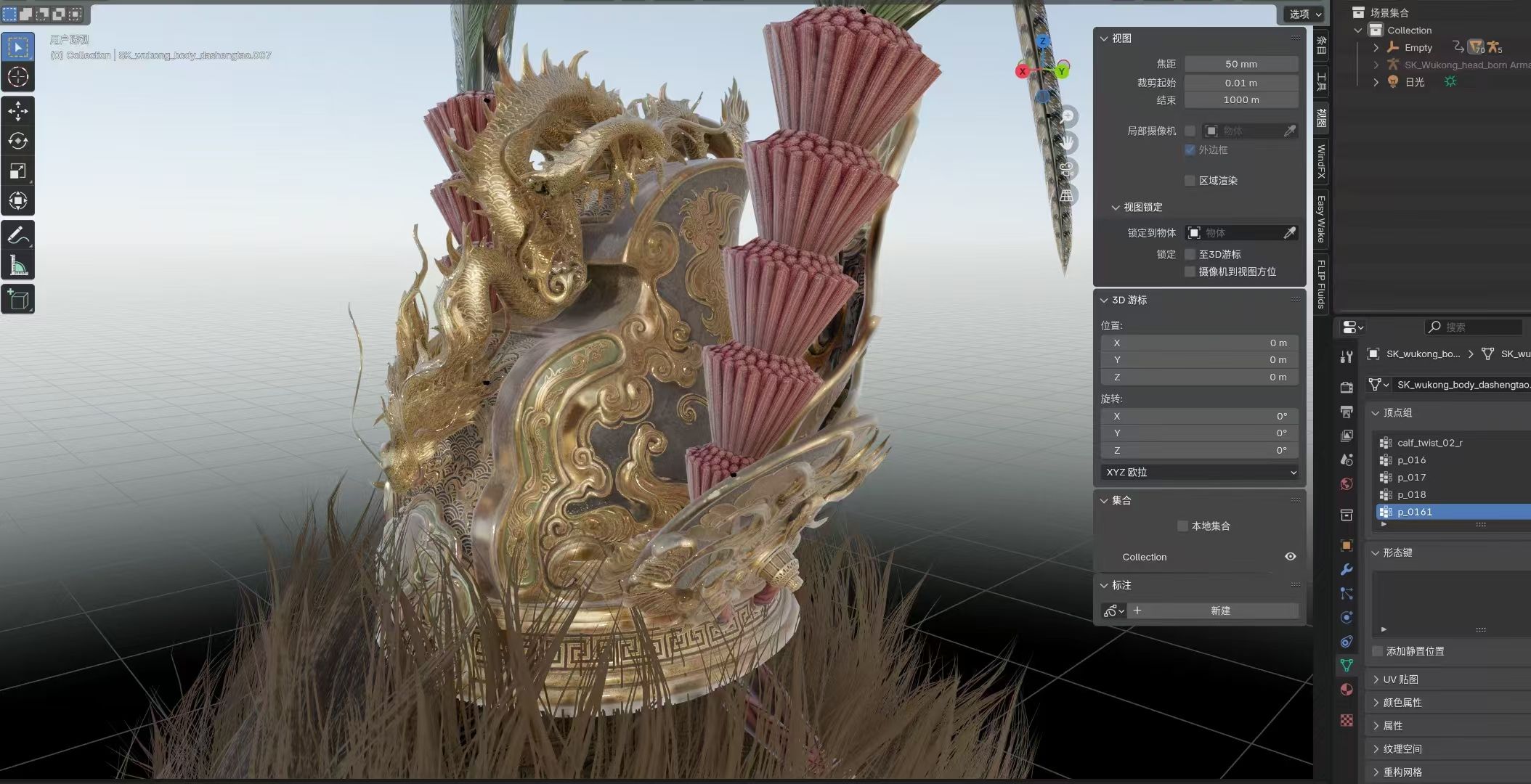Activate the Add Cube tool
Image resolution: width=1531 pixels, height=784 pixels.
[x=18, y=299]
